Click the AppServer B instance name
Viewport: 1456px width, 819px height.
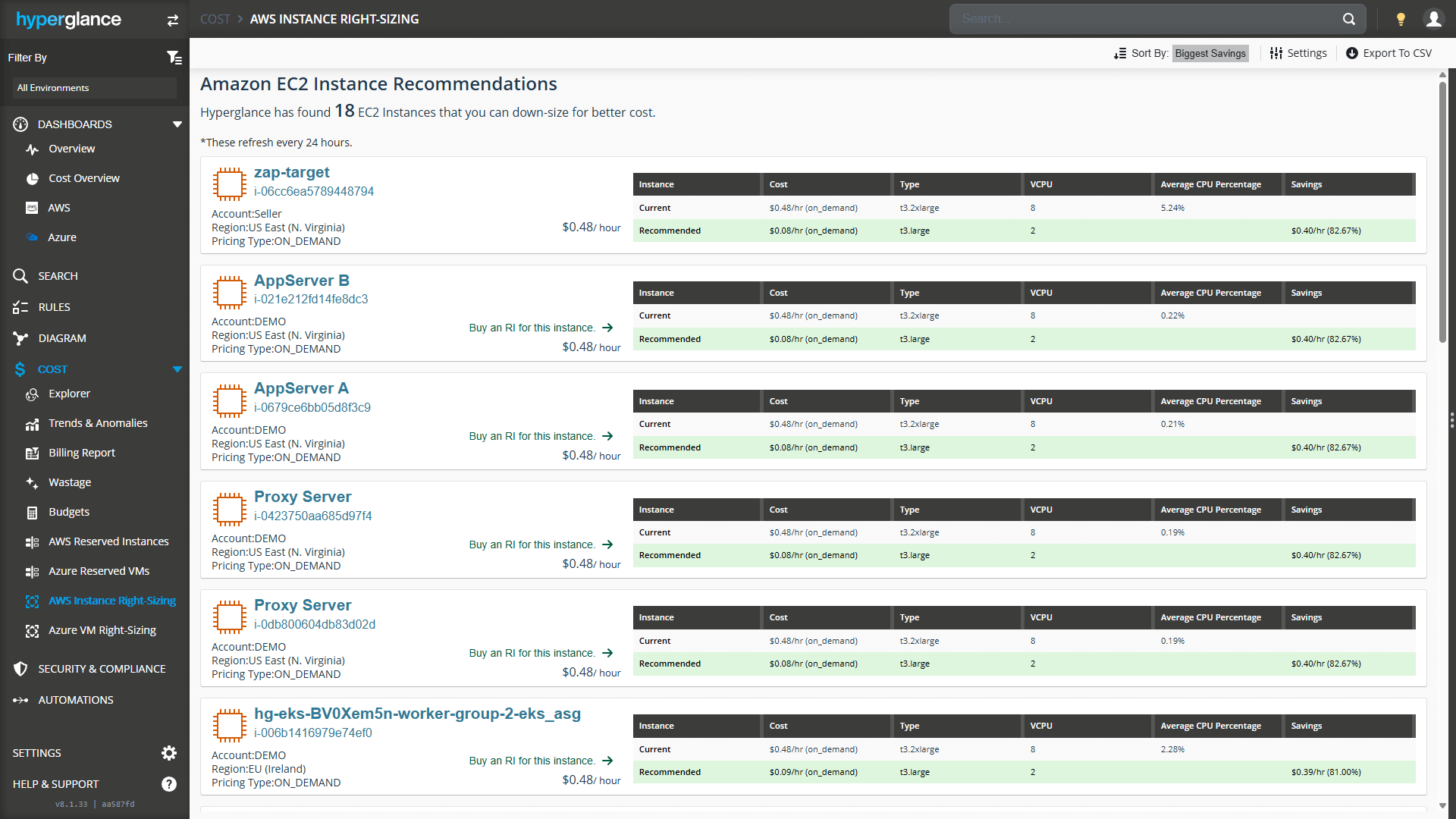pos(302,281)
